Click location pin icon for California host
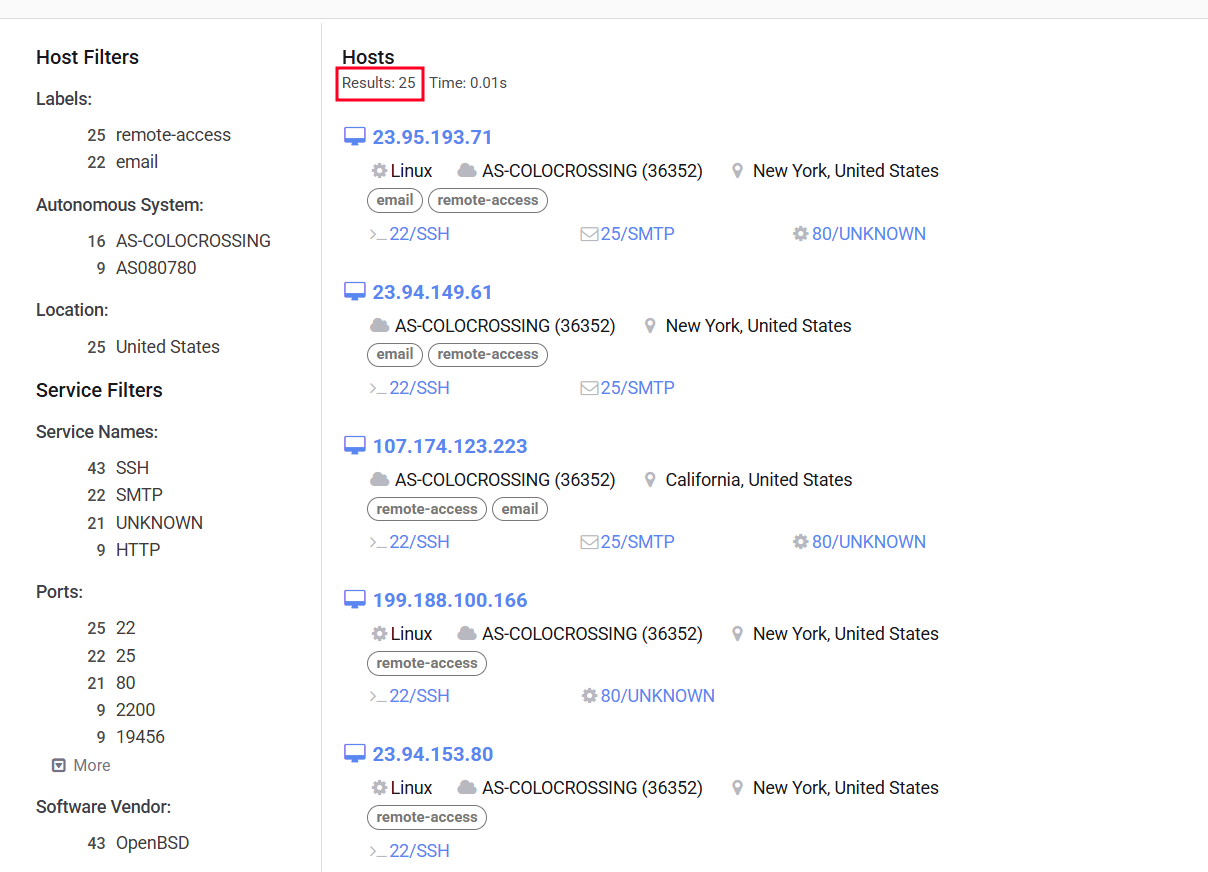 tap(650, 480)
